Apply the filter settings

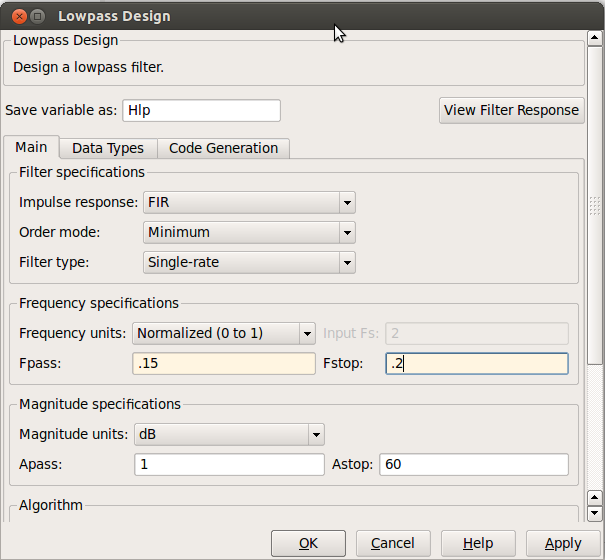coord(562,543)
